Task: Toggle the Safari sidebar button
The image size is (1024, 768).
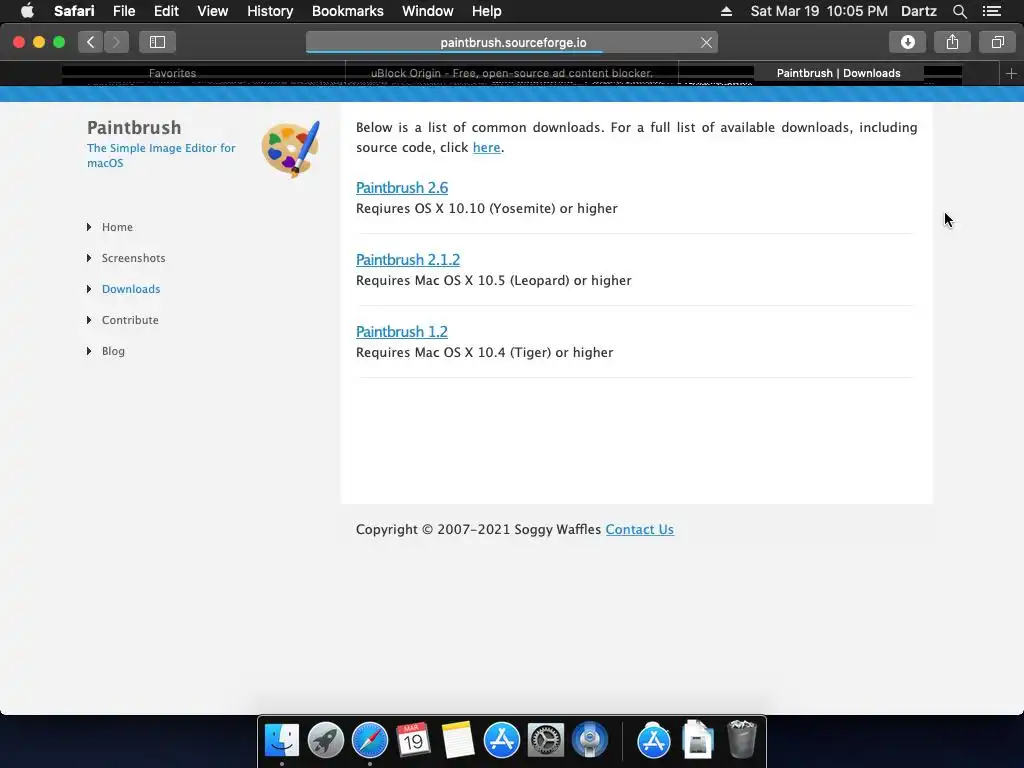Action: [157, 42]
